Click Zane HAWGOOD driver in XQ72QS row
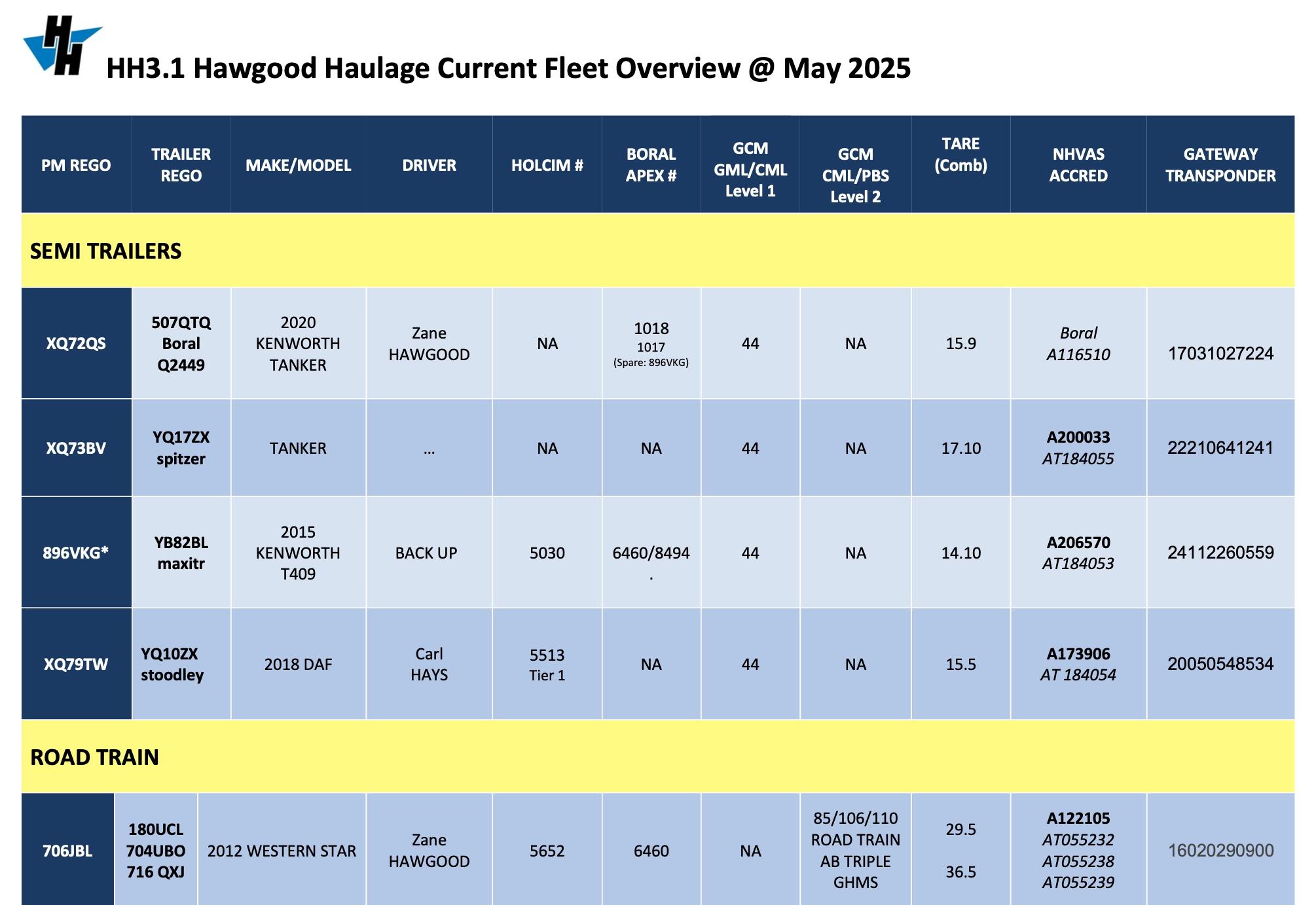The image size is (1316, 905). 430,343
